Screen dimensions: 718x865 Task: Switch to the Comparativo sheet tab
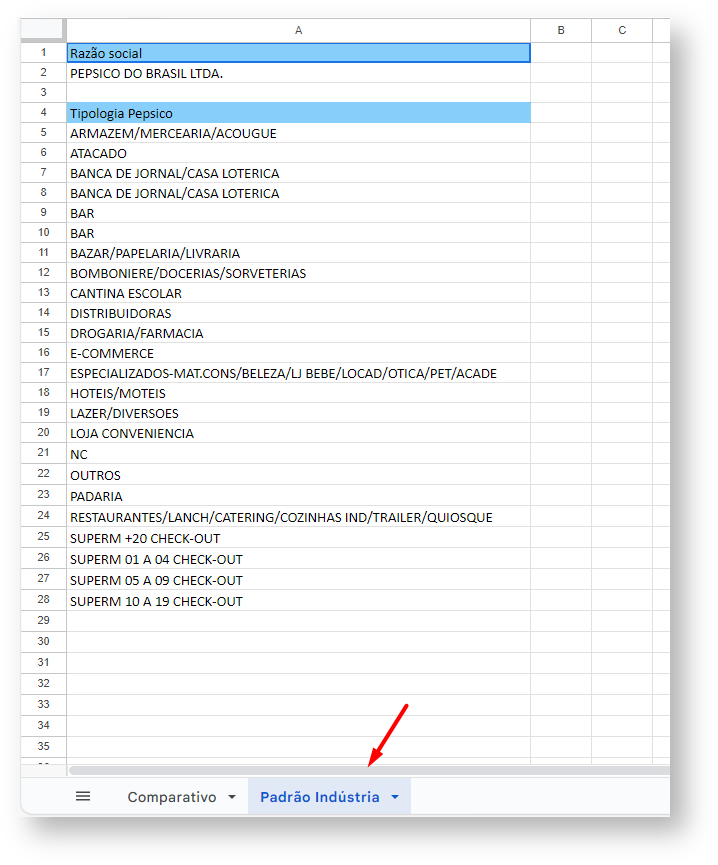click(x=172, y=797)
